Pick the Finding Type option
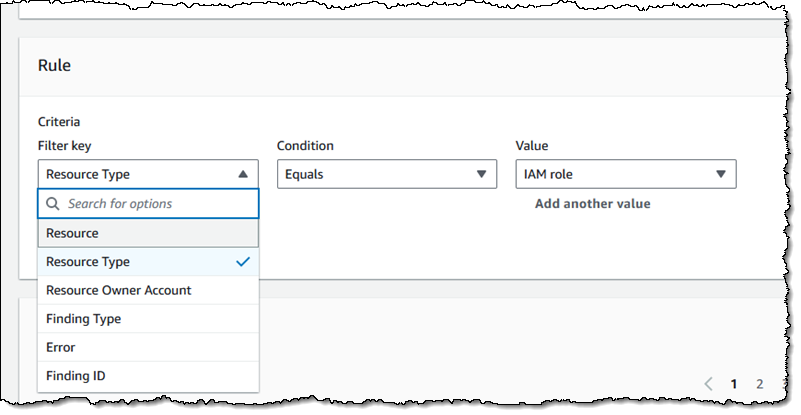This screenshot has height=415, width=801. click(x=148, y=319)
